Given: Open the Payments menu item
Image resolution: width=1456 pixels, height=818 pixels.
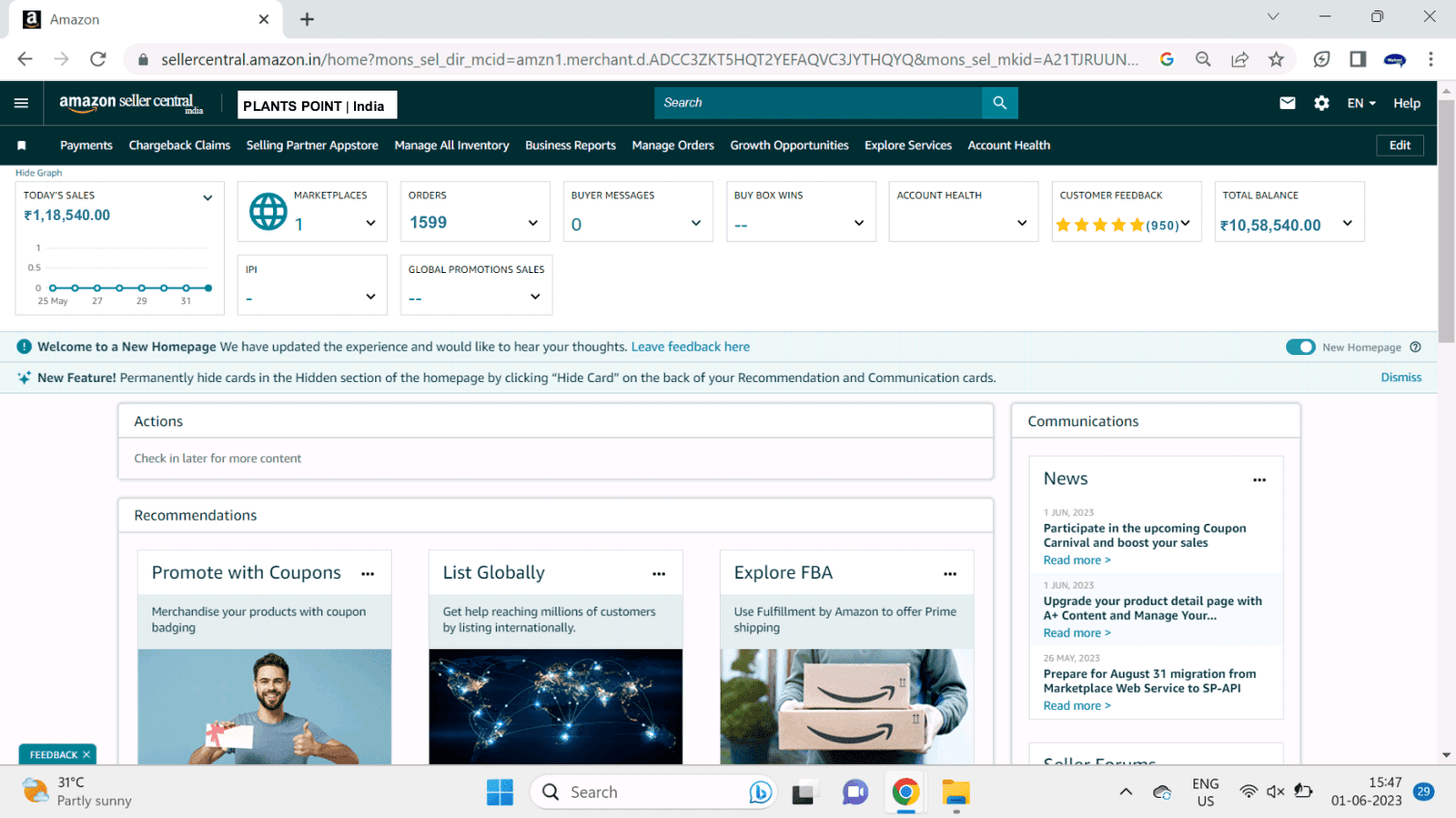Looking at the screenshot, I should pyautogui.click(x=86, y=146).
